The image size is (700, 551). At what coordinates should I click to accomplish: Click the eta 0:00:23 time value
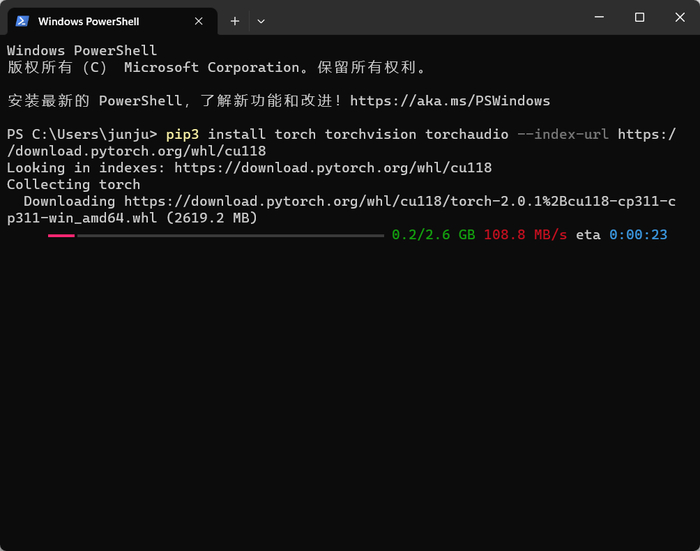tap(638, 235)
